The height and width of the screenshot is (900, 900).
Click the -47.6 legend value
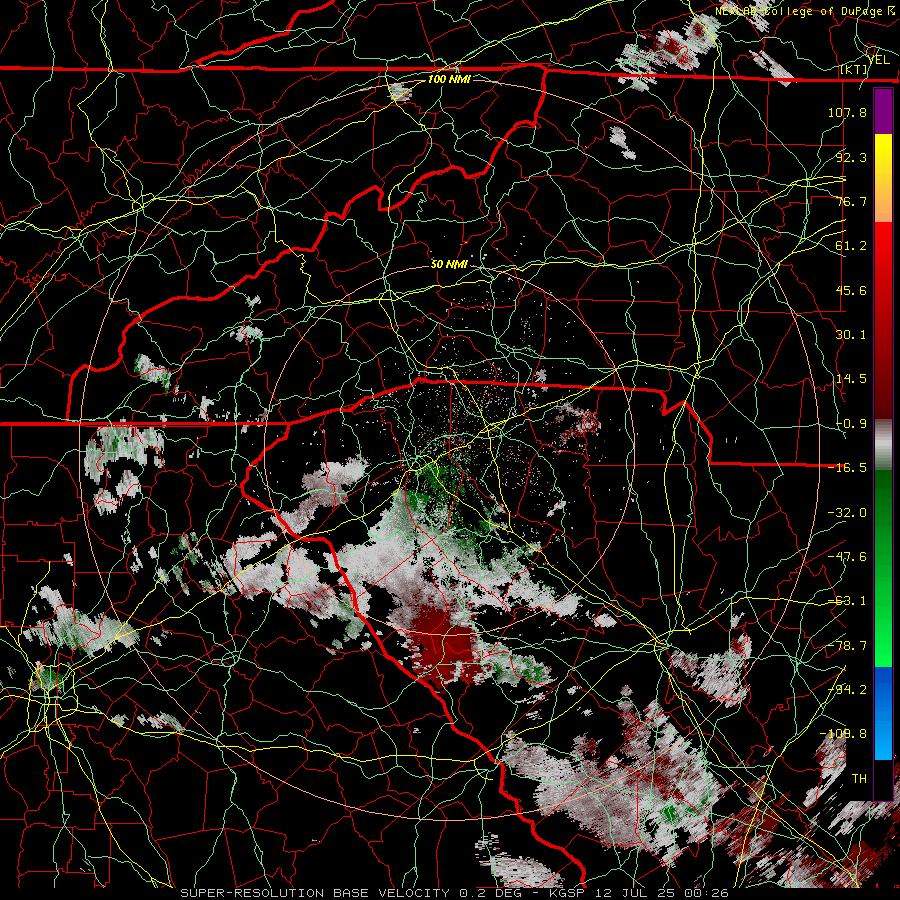click(x=847, y=557)
